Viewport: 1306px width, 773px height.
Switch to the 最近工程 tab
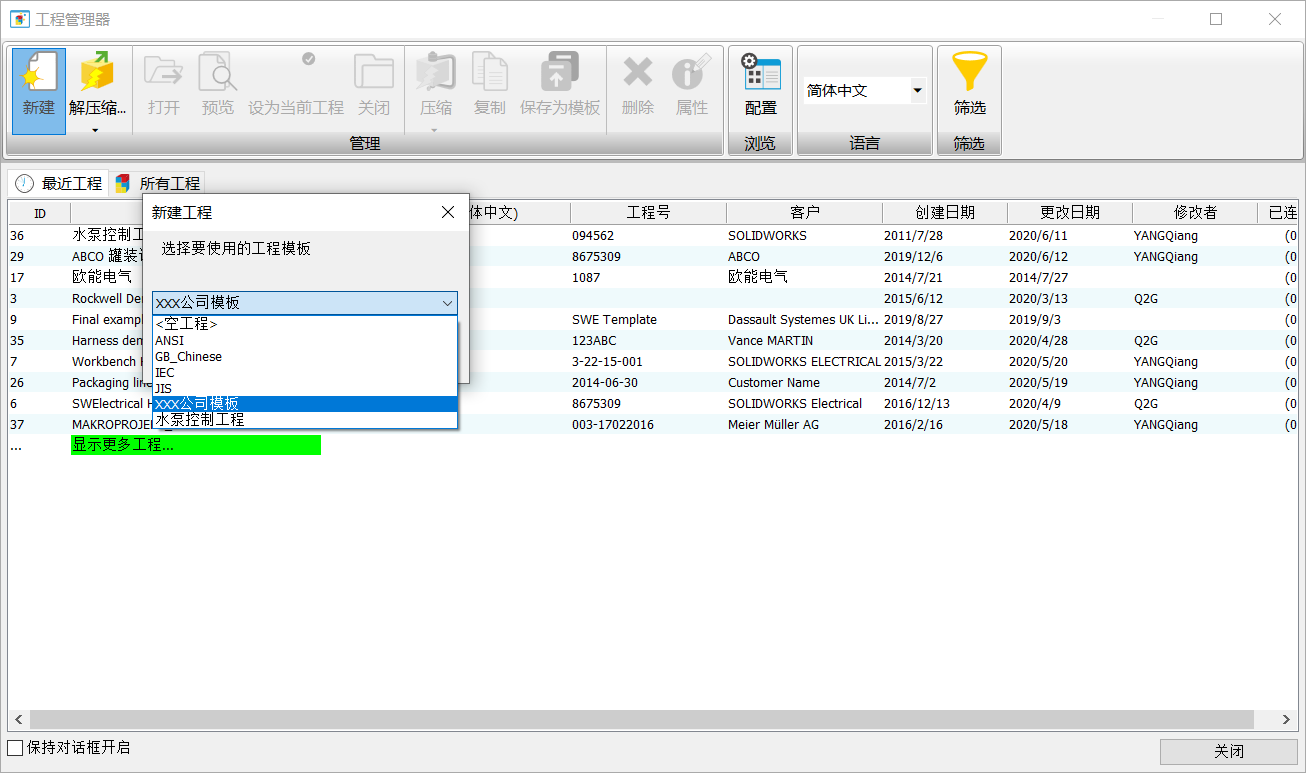59,183
